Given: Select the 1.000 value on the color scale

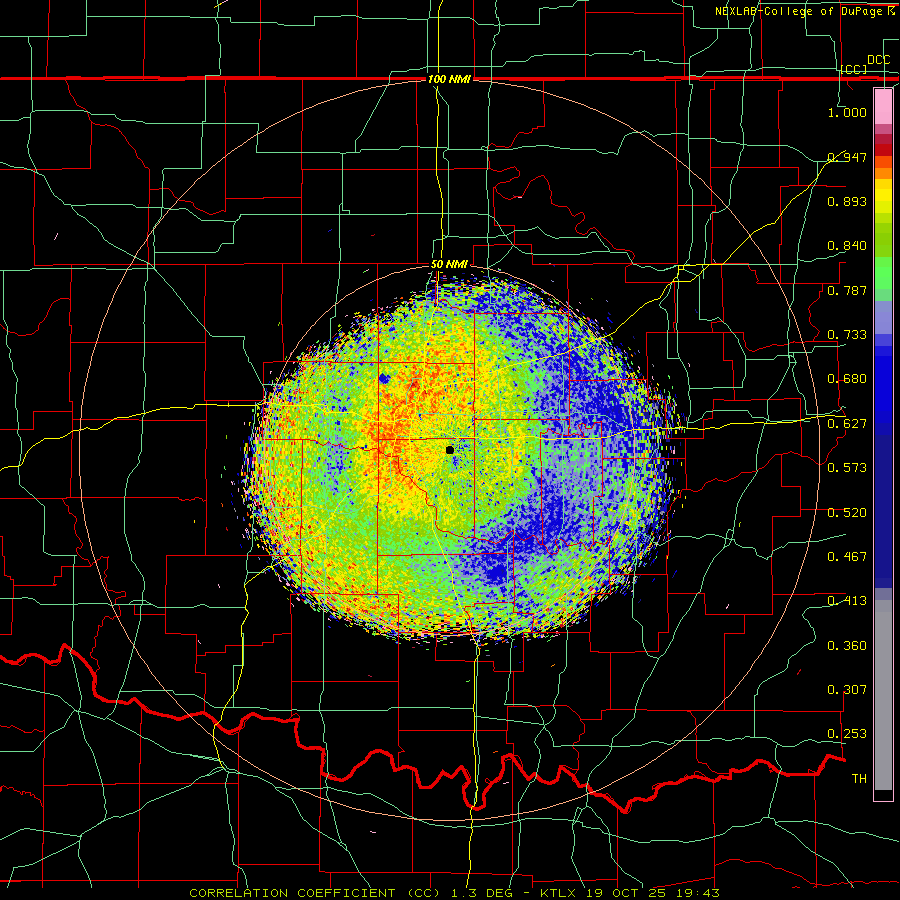Looking at the screenshot, I should point(847,112).
